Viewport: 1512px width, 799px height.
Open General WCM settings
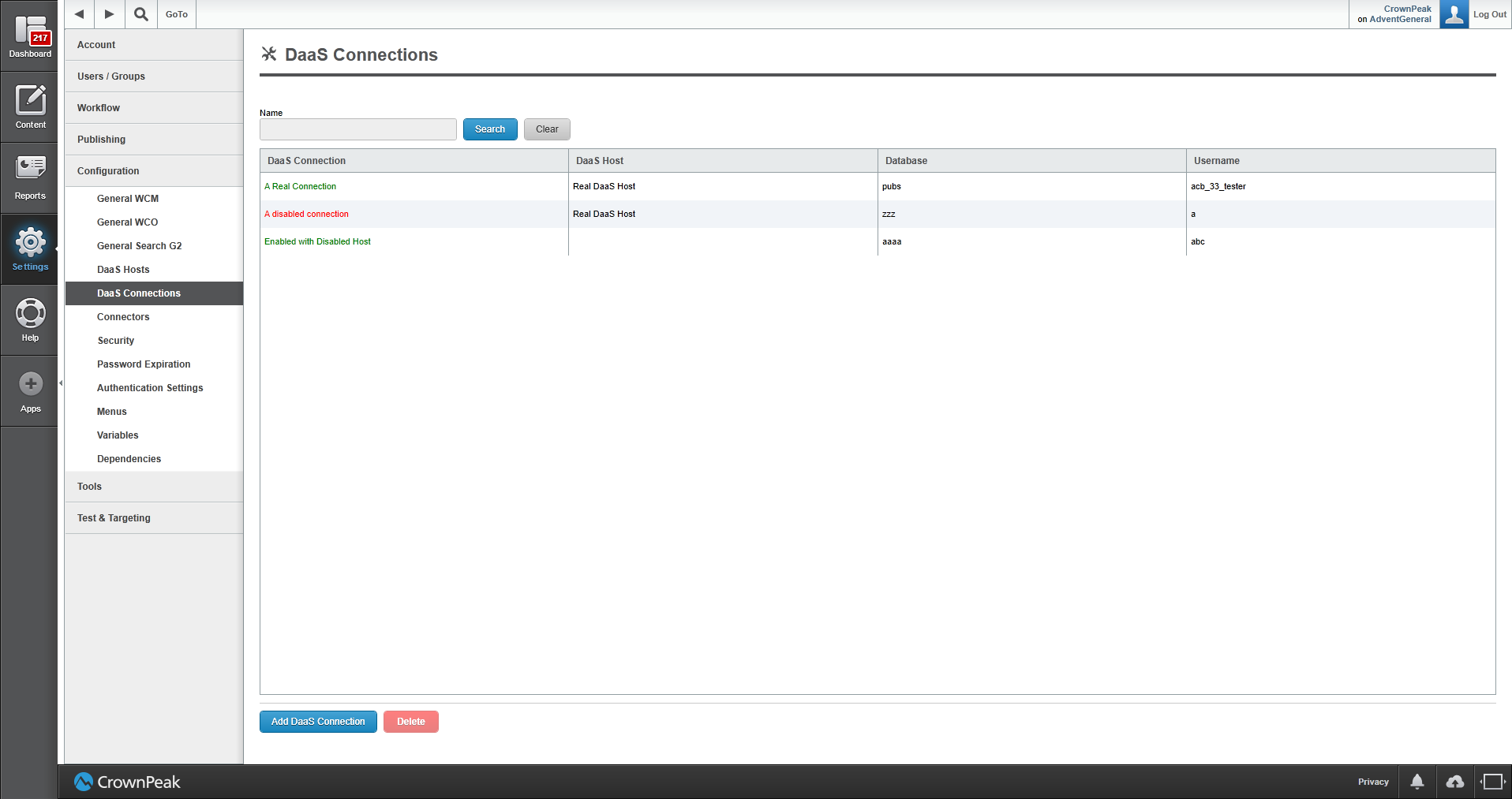click(x=154, y=199)
